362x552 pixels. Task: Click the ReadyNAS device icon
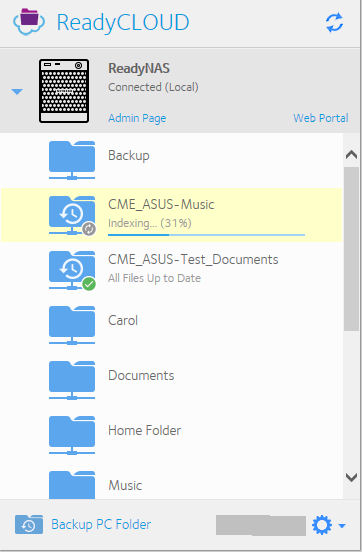64,91
